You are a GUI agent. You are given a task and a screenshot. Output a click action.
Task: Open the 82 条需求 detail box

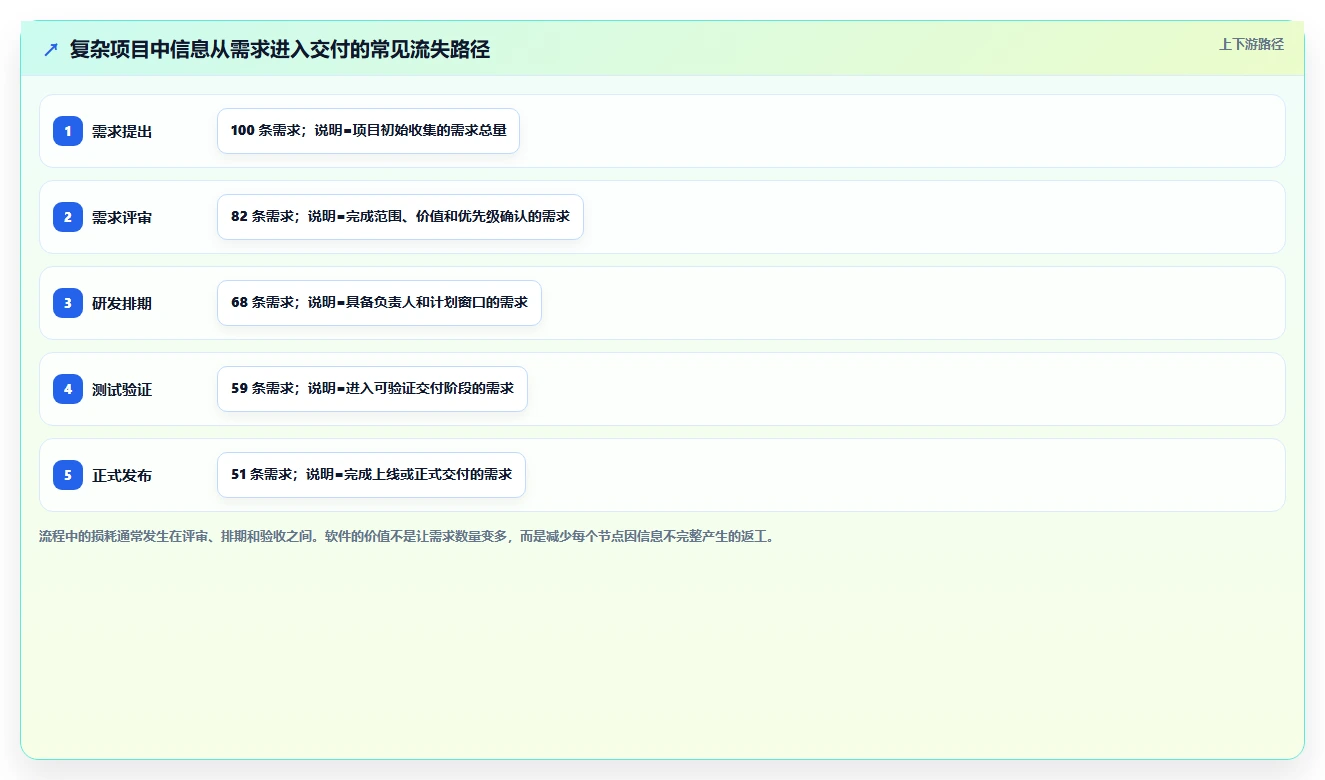pyautogui.click(x=400, y=217)
